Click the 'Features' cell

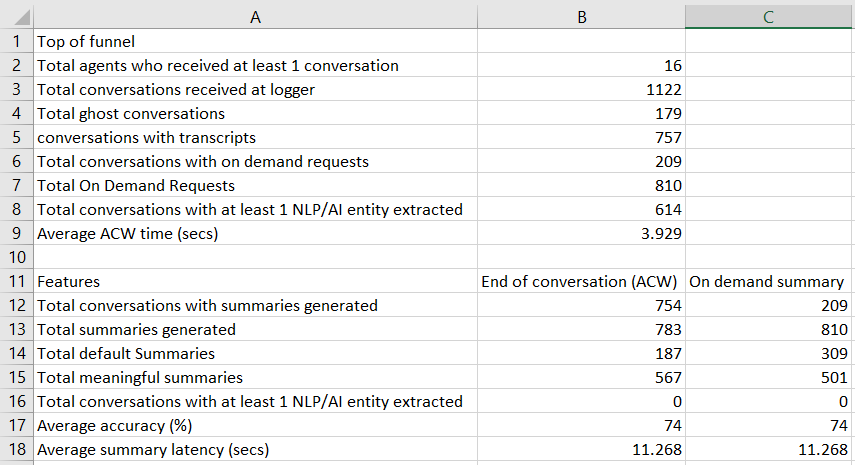255,281
